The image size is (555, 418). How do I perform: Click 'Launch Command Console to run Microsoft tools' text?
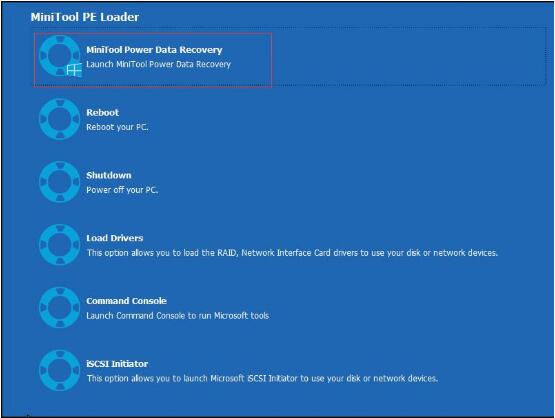pos(178,315)
